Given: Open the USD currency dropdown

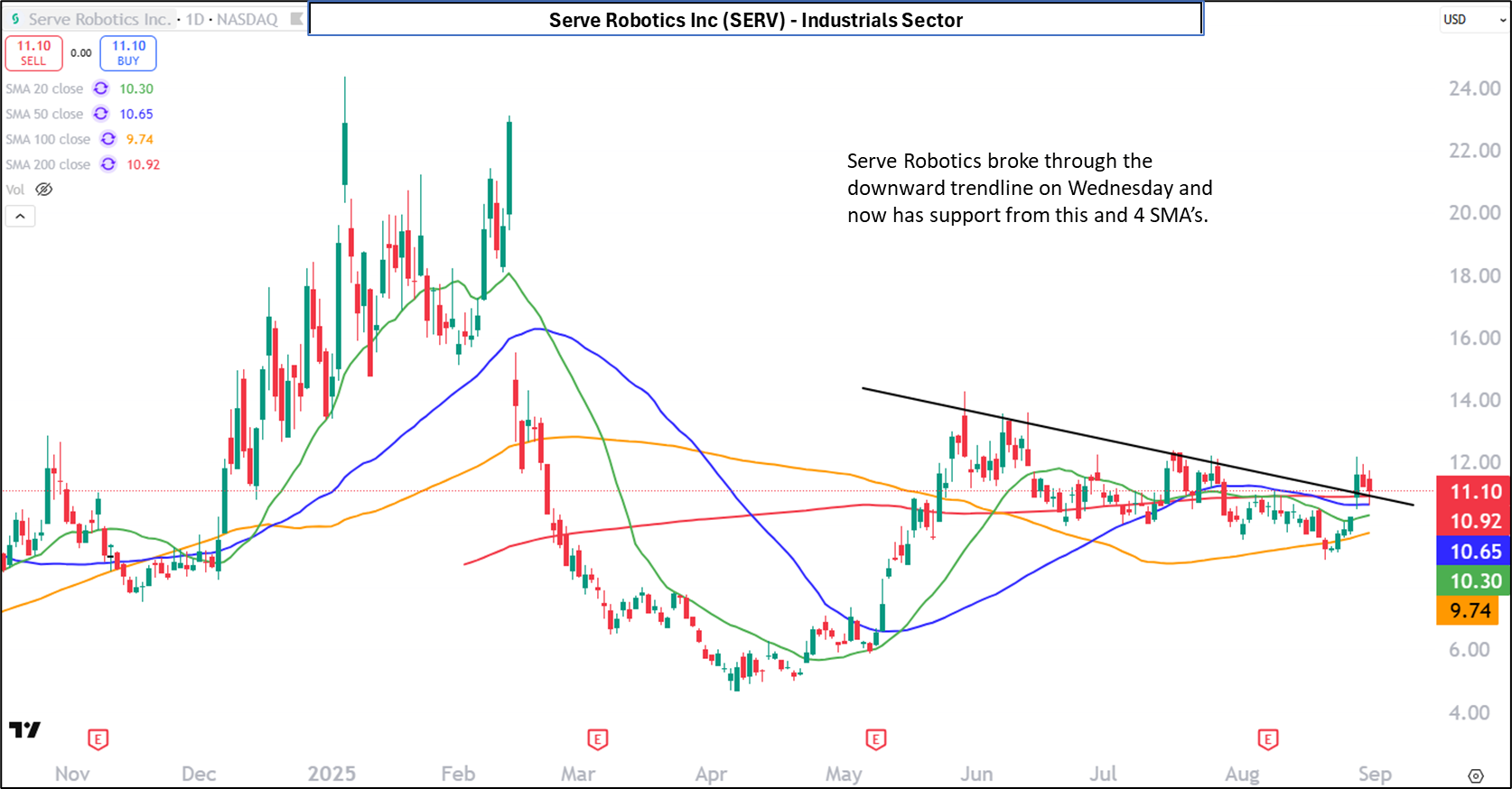Looking at the screenshot, I should (x=1474, y=19).
